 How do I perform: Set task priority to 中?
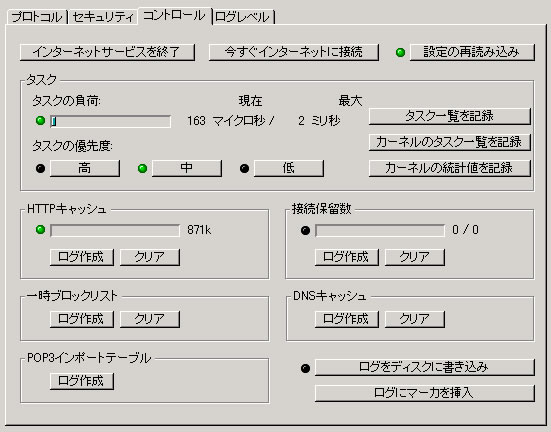coord(187,168)
